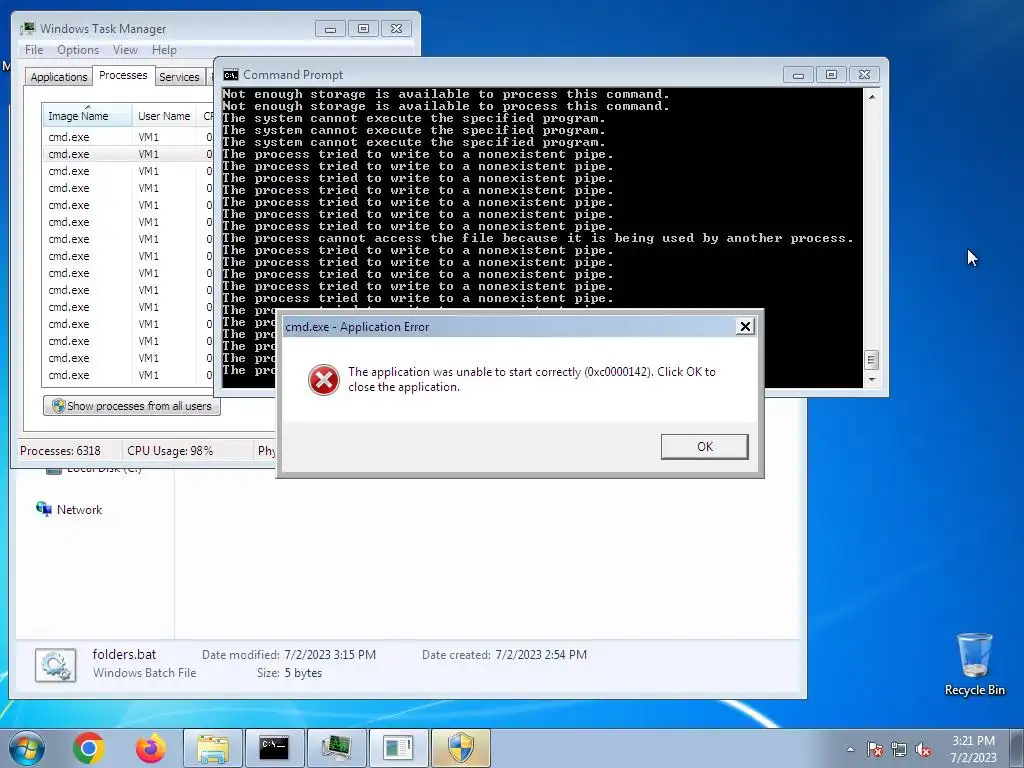
Task: Select the last visible cmd.exe row
Action: point(127,375)
